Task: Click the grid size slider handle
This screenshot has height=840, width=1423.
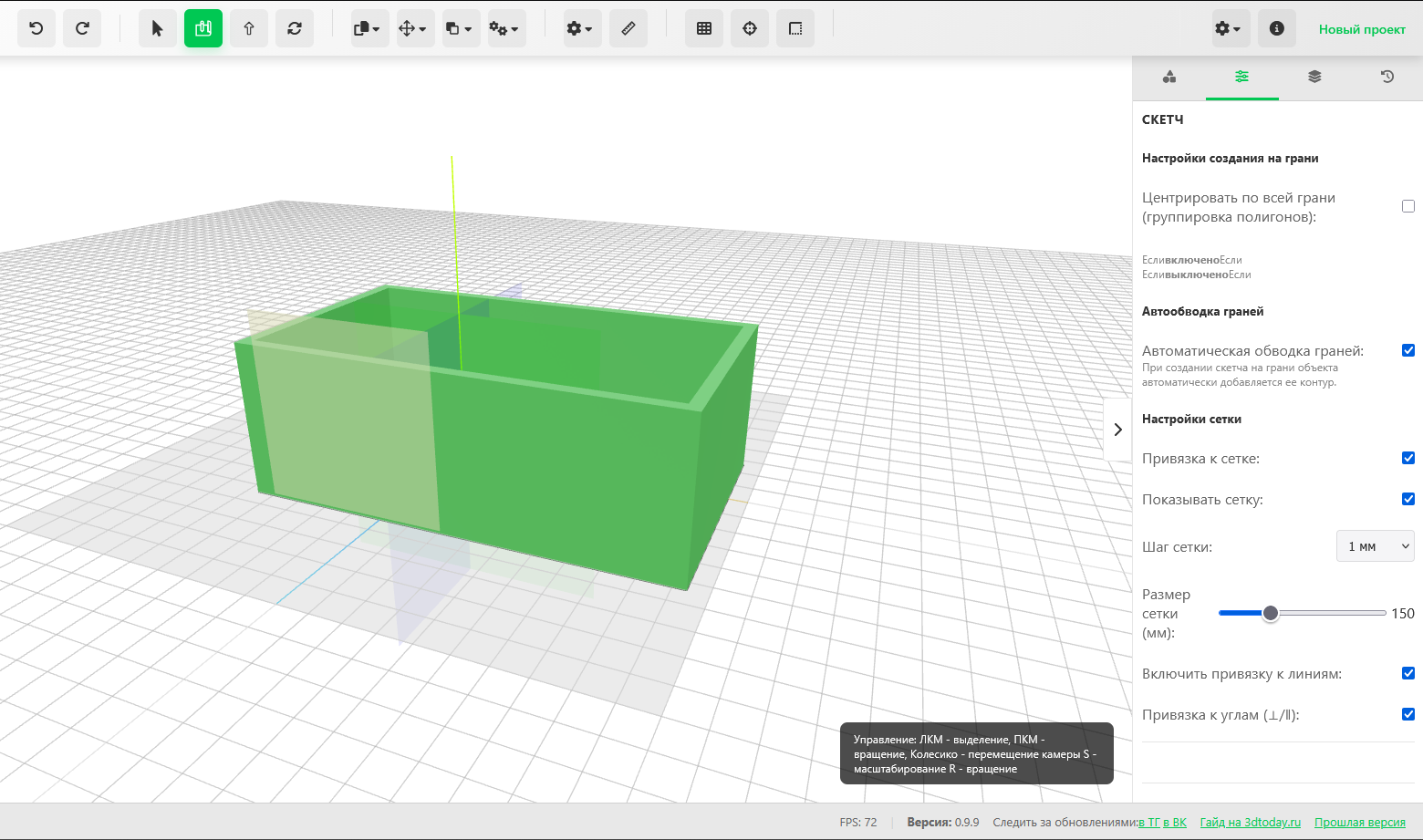Action: [1271, 613]
